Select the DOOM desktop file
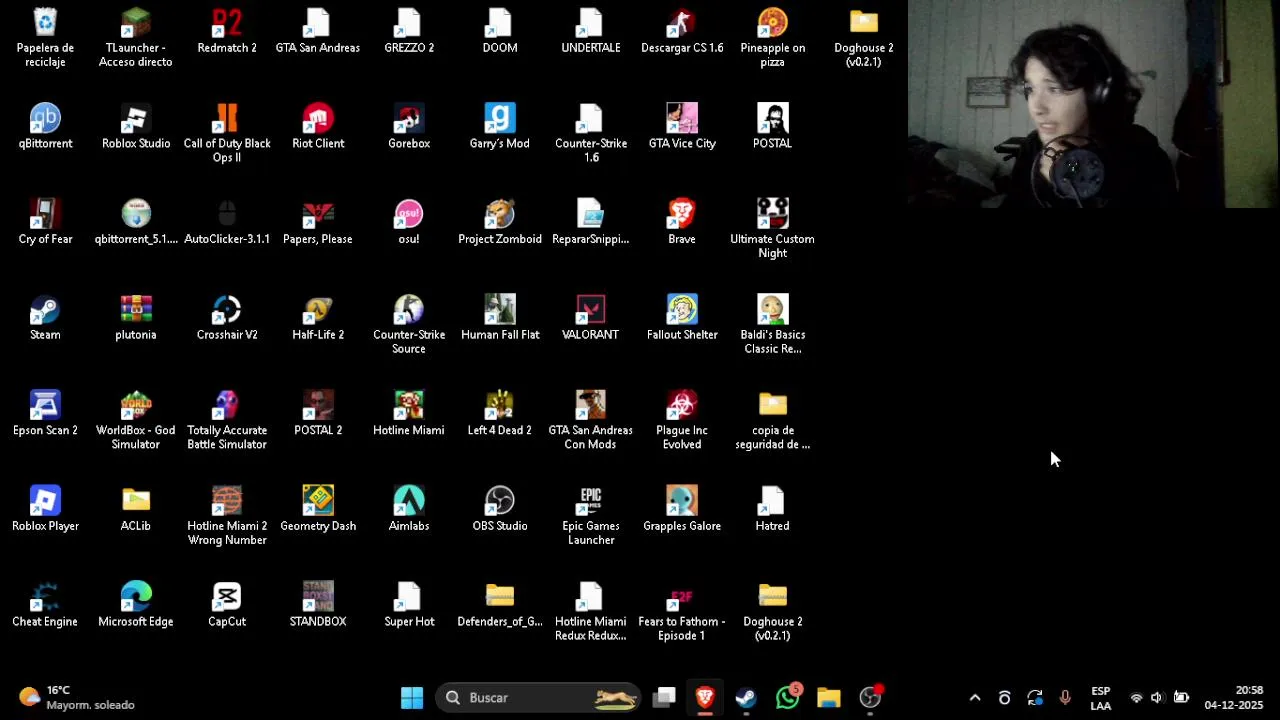Screen dimensions: 1280x720 500,31
